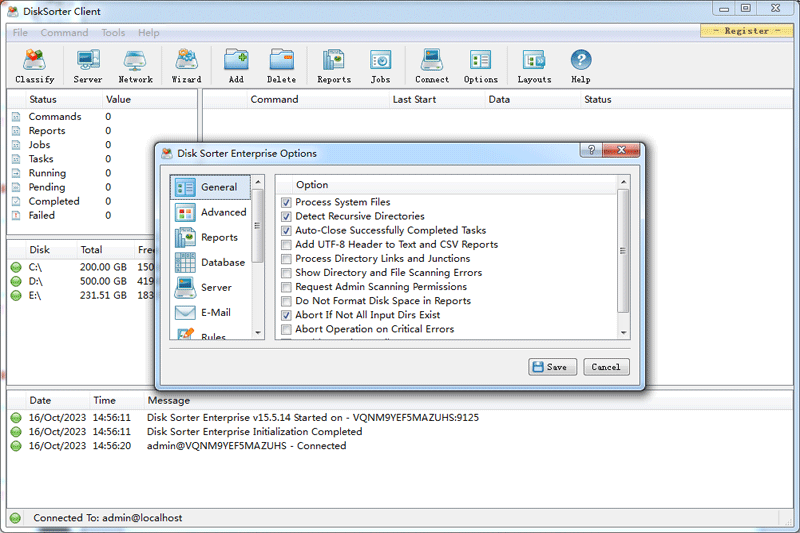The height and width of the screenshot is (533, 800).
Task: Save the Enterprise Options settings
Action: [x=552, y=367]
